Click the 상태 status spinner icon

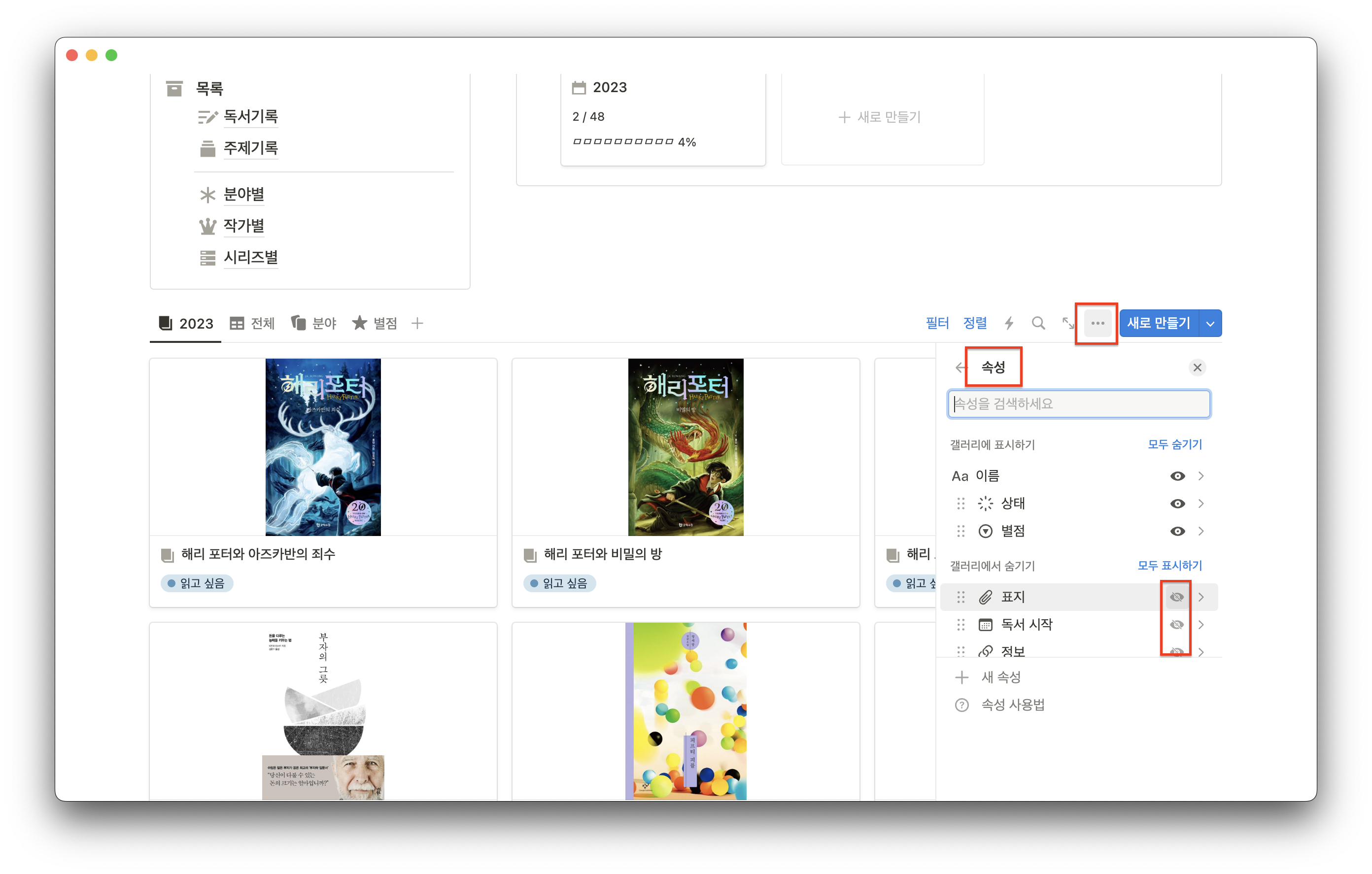tap(985, 504)
